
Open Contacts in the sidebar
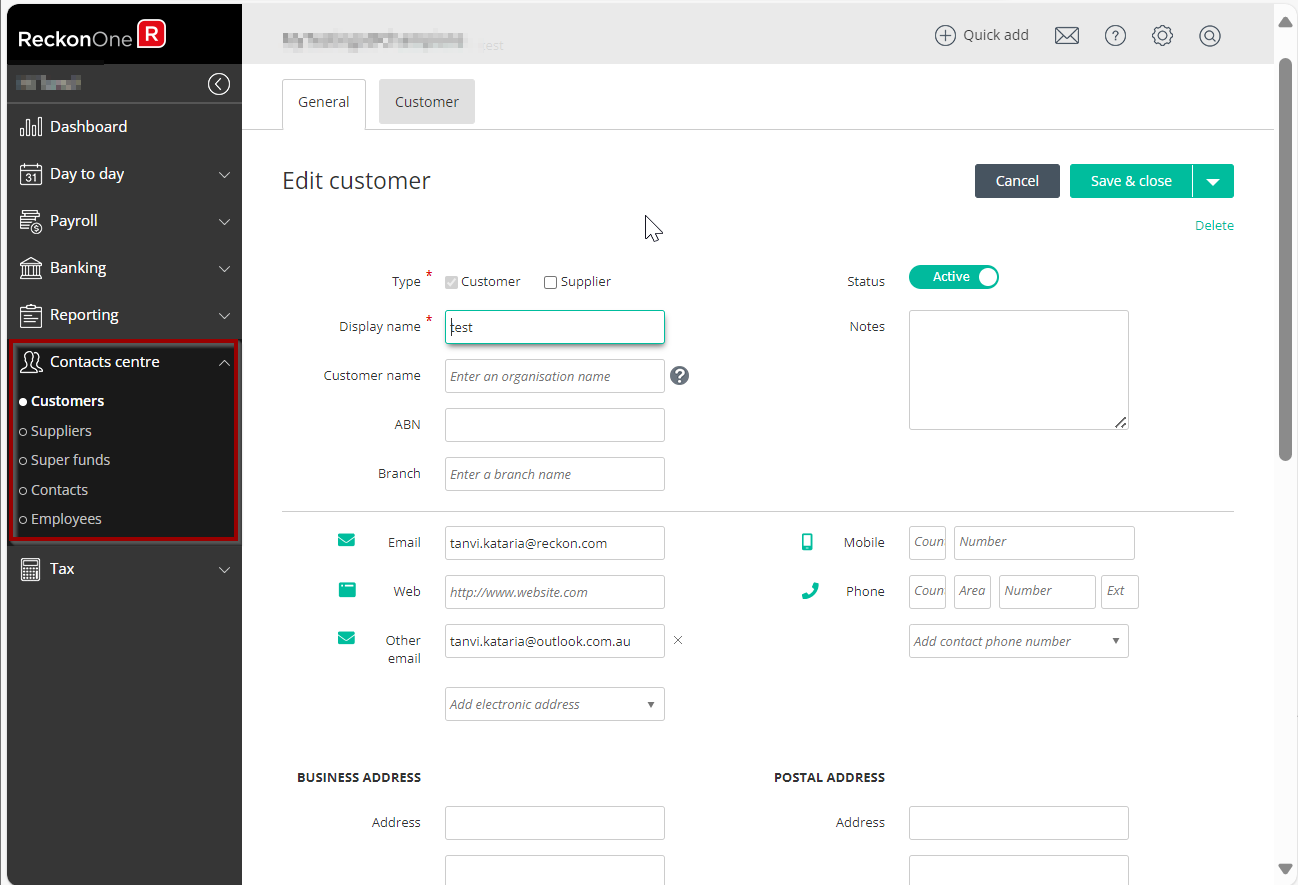point(59,490)
